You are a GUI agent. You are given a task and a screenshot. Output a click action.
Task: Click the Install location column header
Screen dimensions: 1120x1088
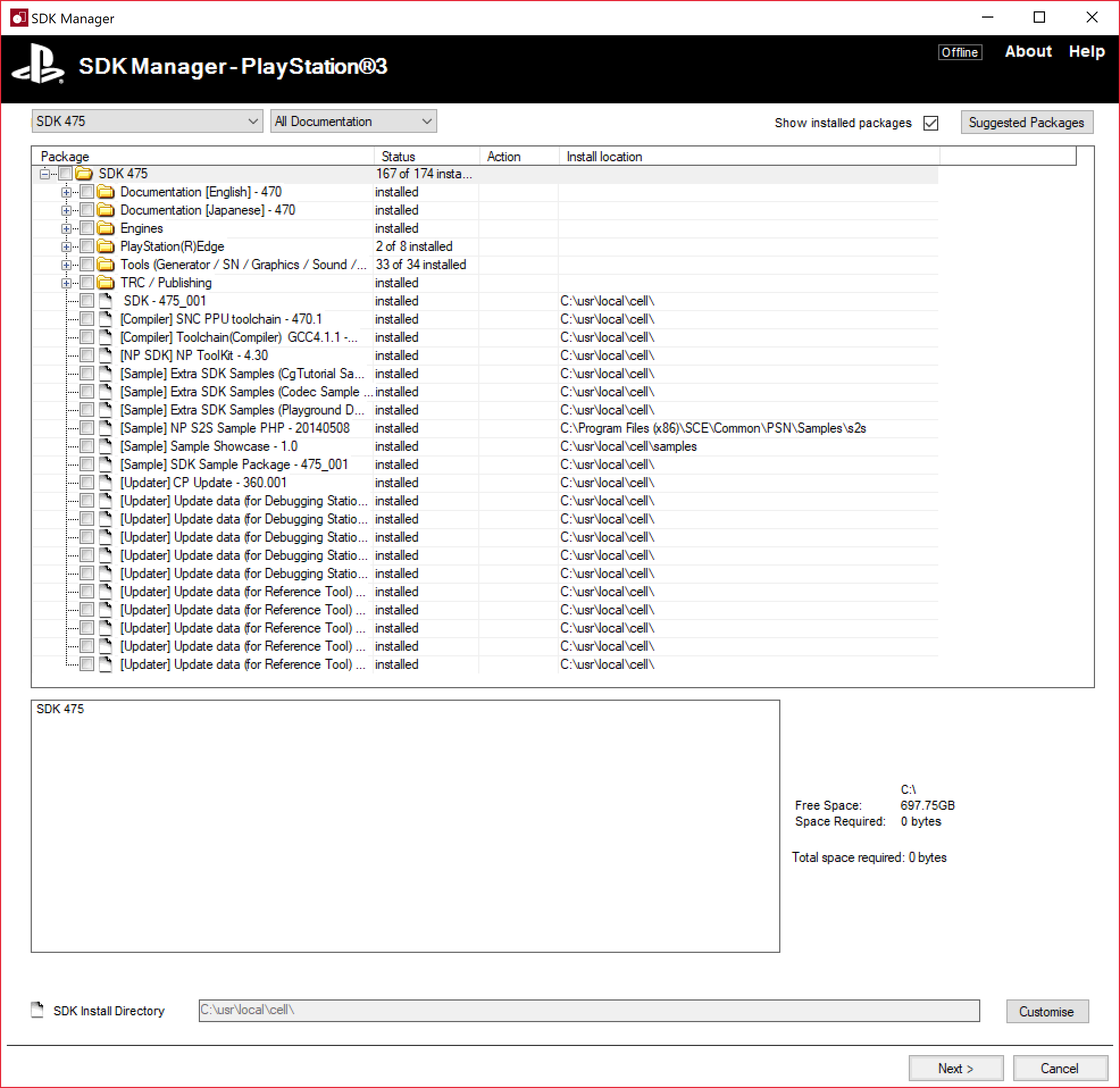(x=749, y=156)
